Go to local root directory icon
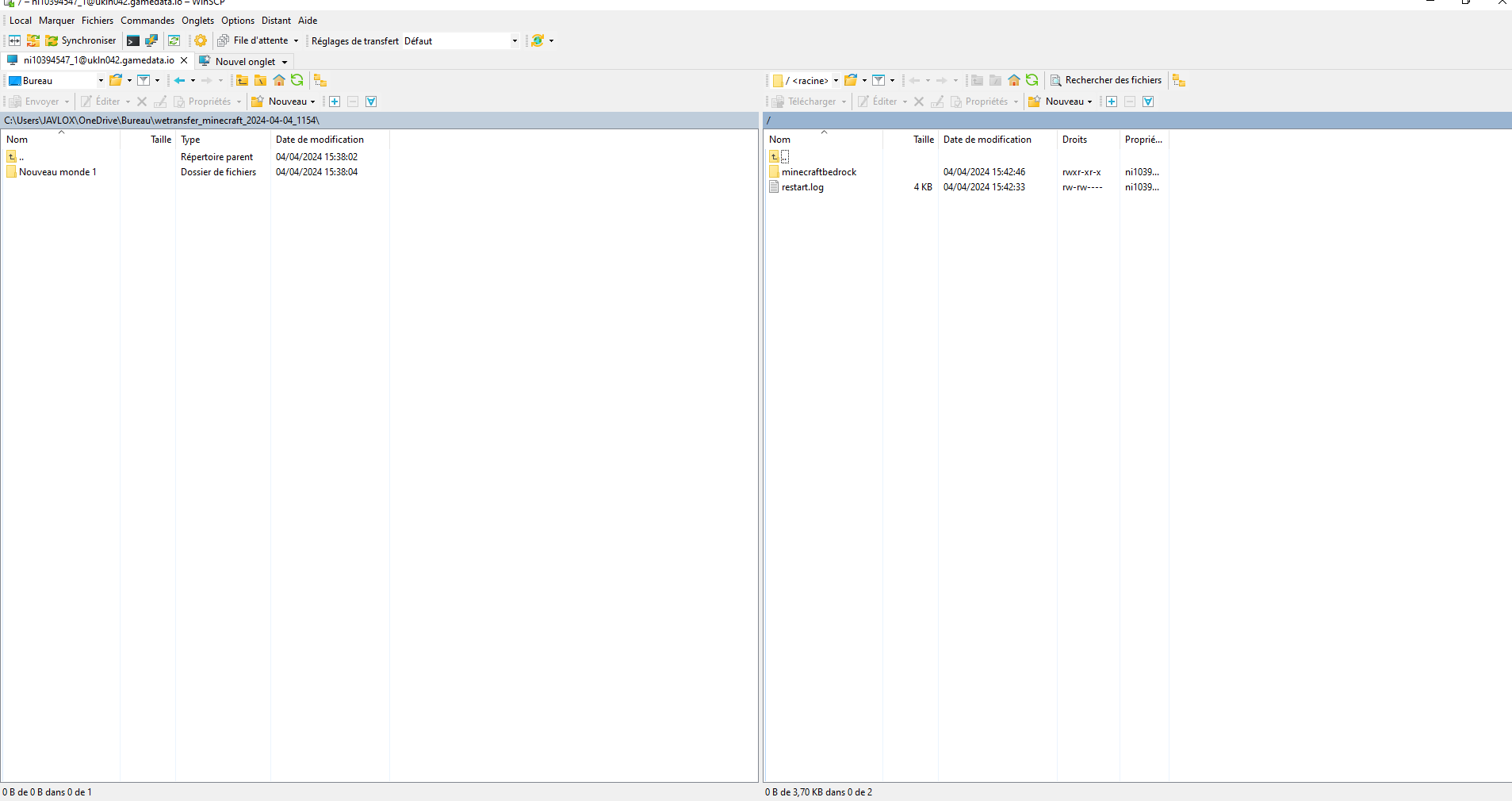 tap(260, 80)
